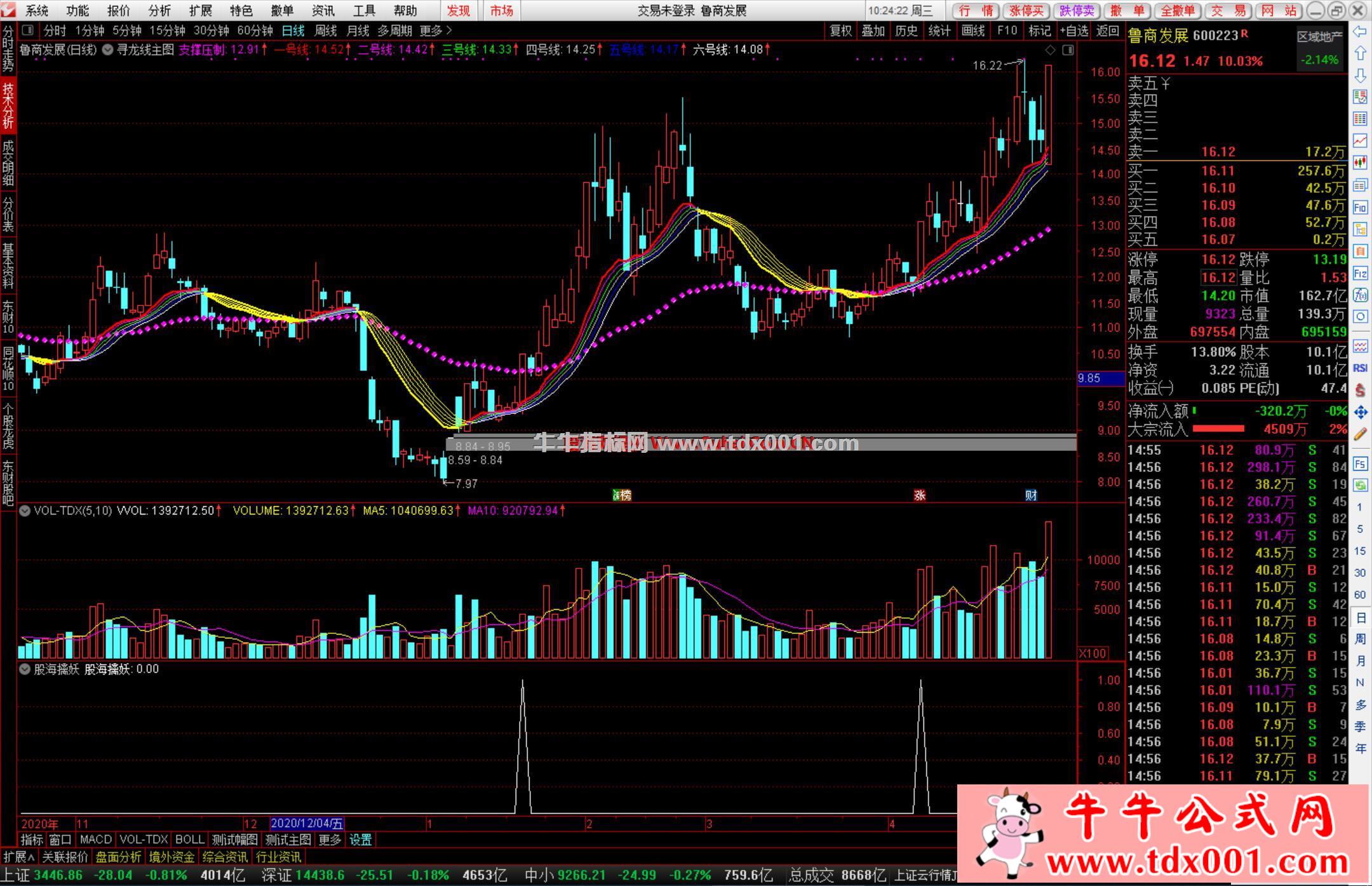Click the f(x) formula manager icon
The height and width of the screenshot is (886, 1372).
(x=1360, y=295)
